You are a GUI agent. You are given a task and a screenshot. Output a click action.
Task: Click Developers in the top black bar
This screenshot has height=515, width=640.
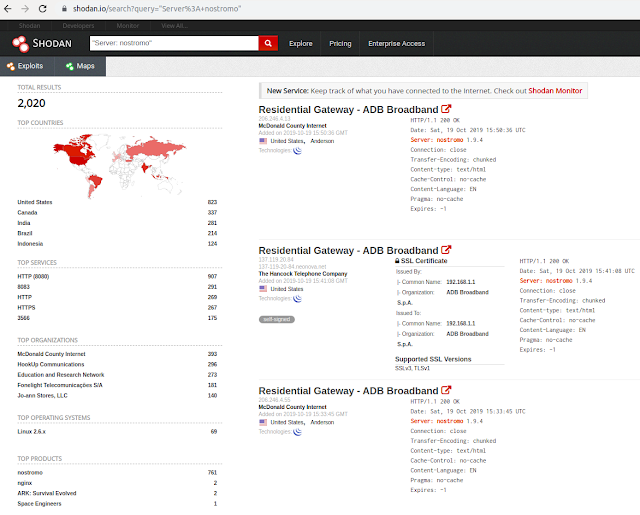78,26
